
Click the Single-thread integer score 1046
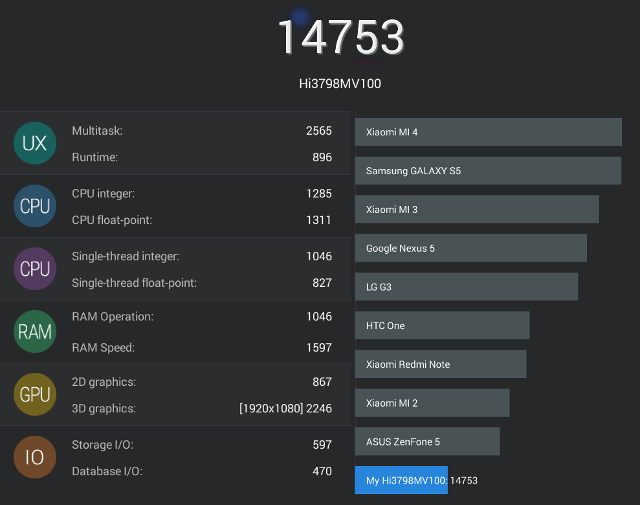(319, 256)
